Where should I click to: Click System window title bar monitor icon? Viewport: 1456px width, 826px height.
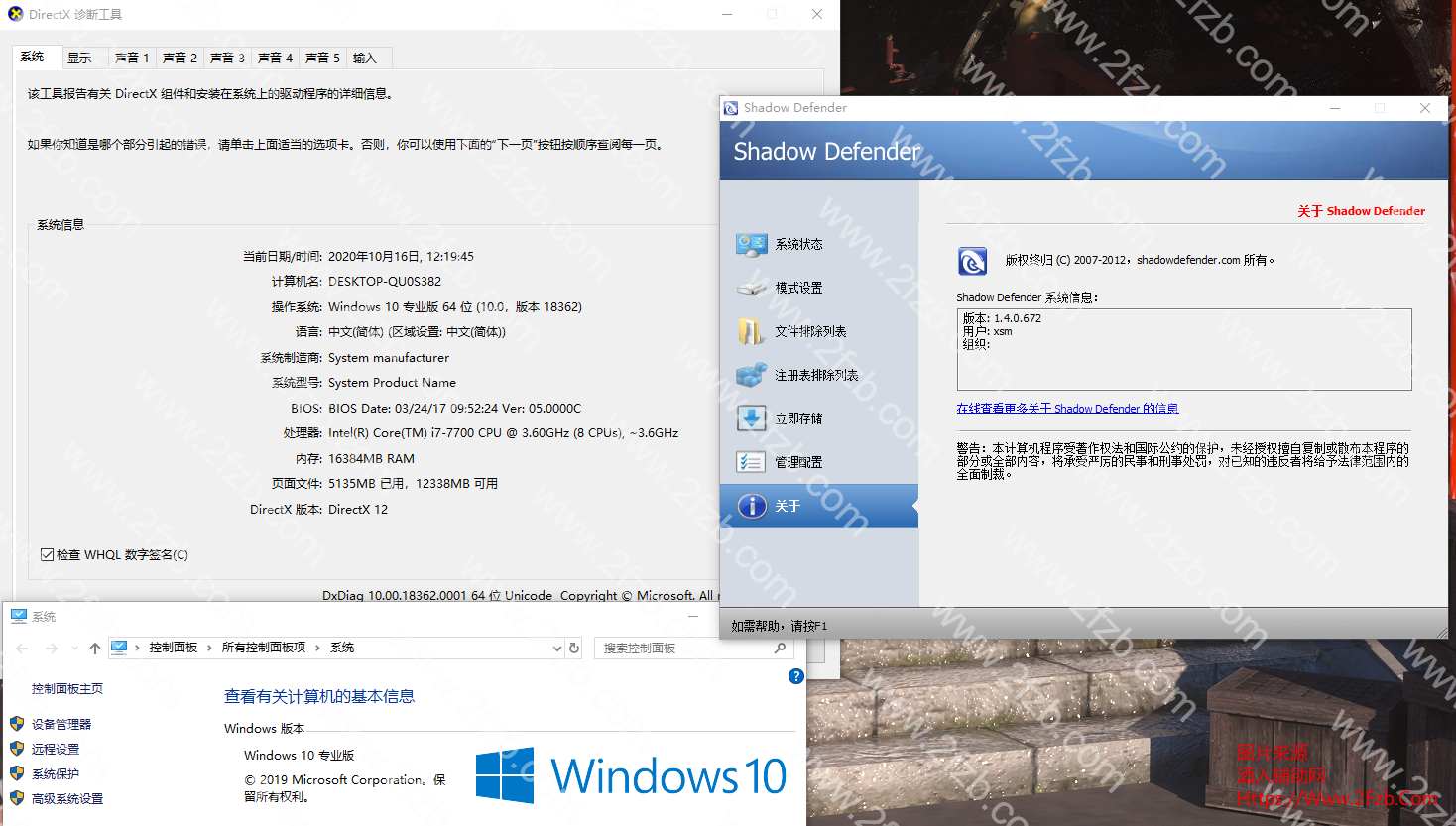[x=19, y=616]
